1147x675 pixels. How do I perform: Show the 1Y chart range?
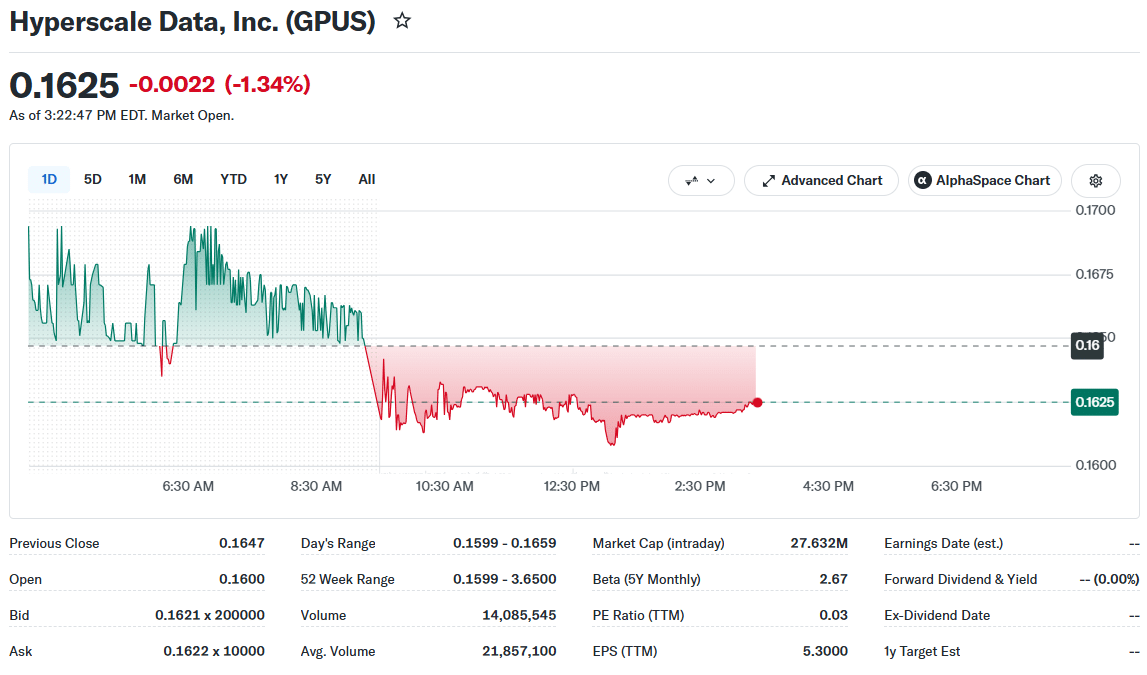281,179
